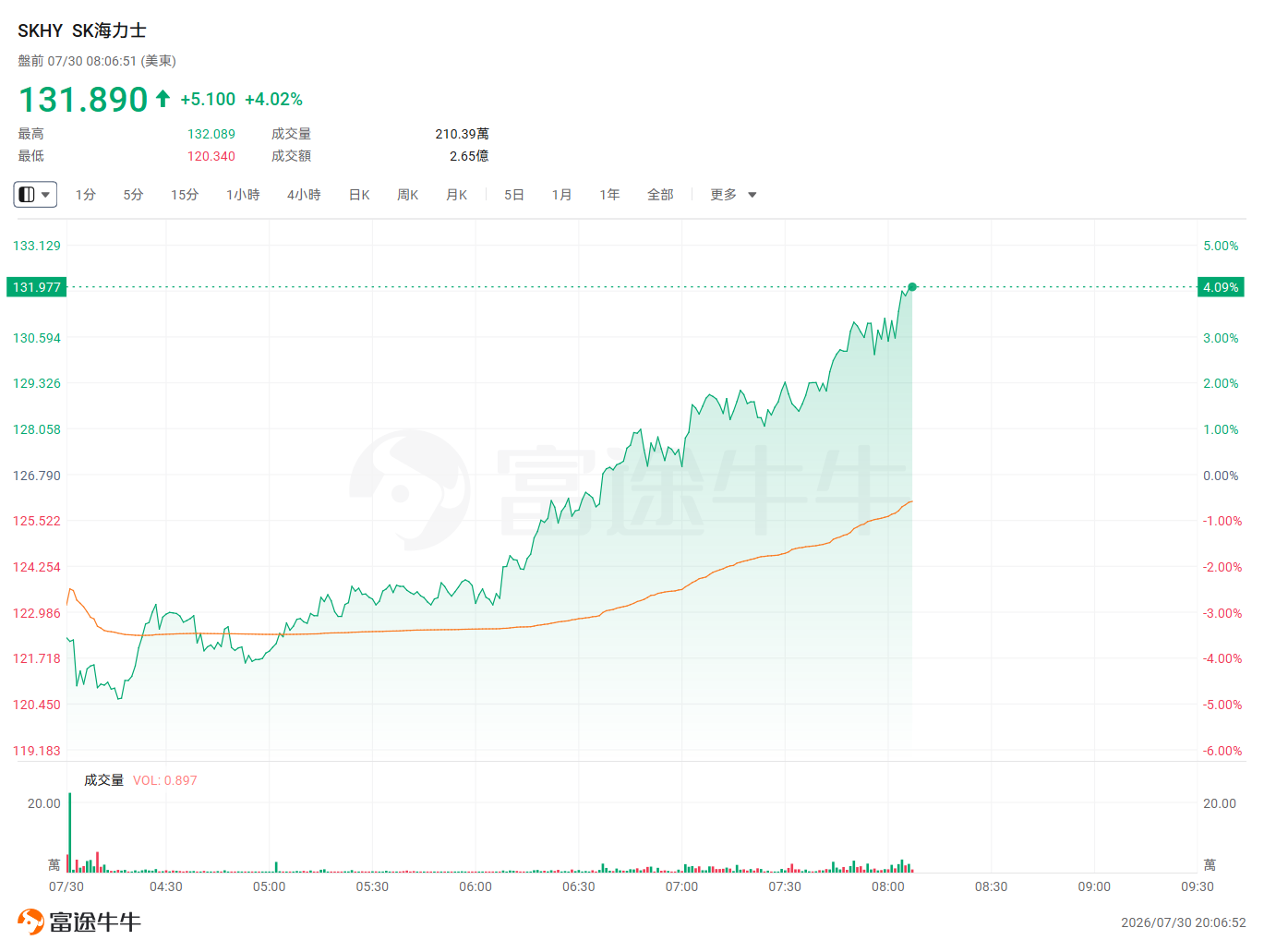Click the 盤前 07/30 08:06:51 timestamp
1264x952 pixels.
(x=97, y=61)
